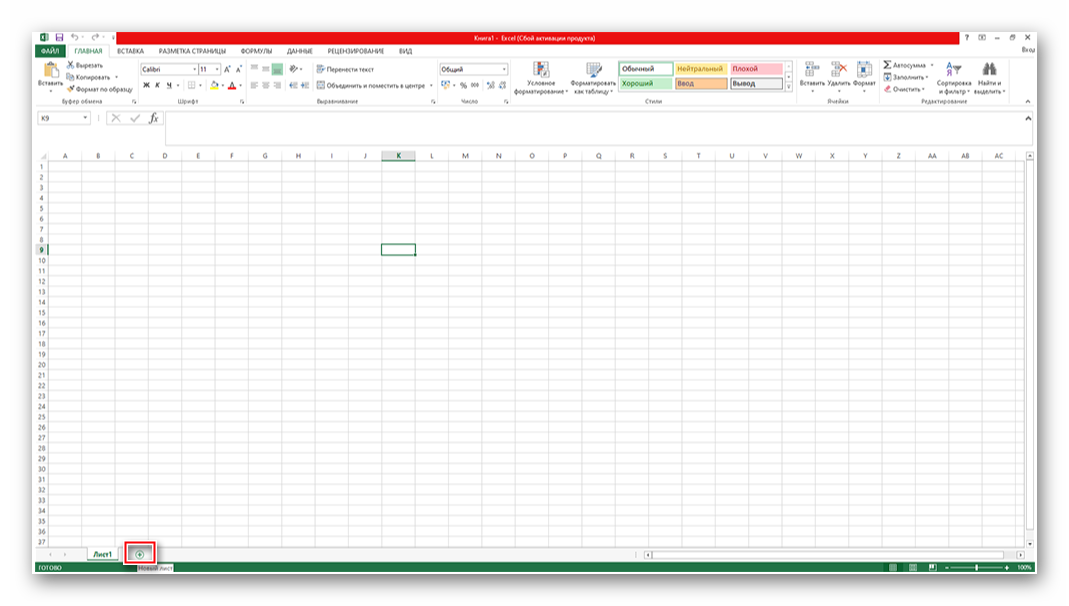1069x606 pixels.
Task: Select column K header
Action: point(398,156)
